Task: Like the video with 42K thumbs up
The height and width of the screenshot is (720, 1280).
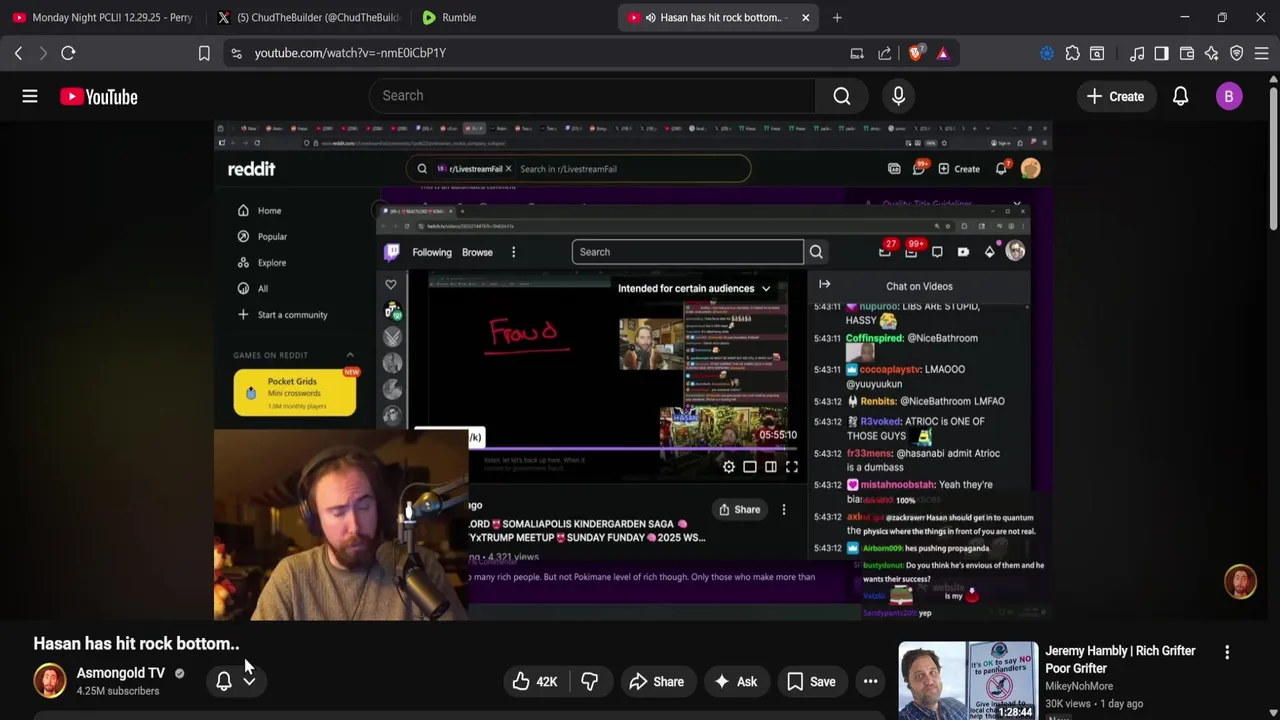Action: (535, 682)
